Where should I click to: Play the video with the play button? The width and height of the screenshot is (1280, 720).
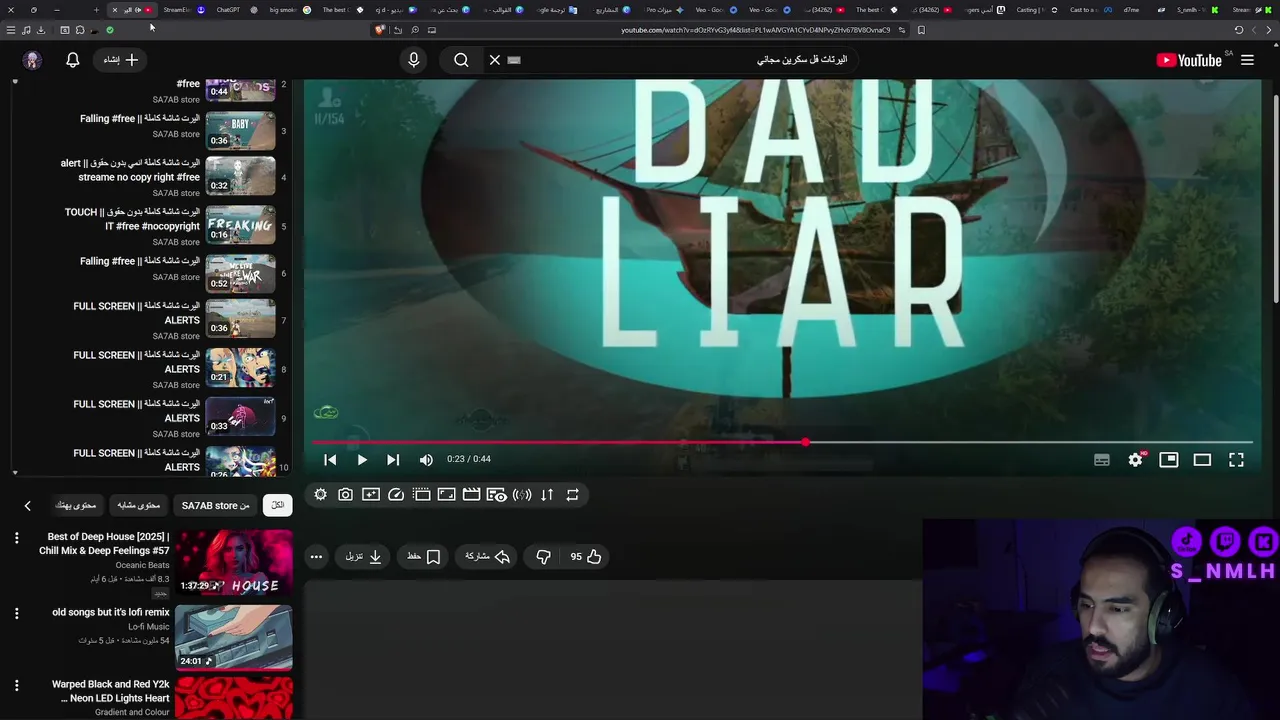[362, 460]
